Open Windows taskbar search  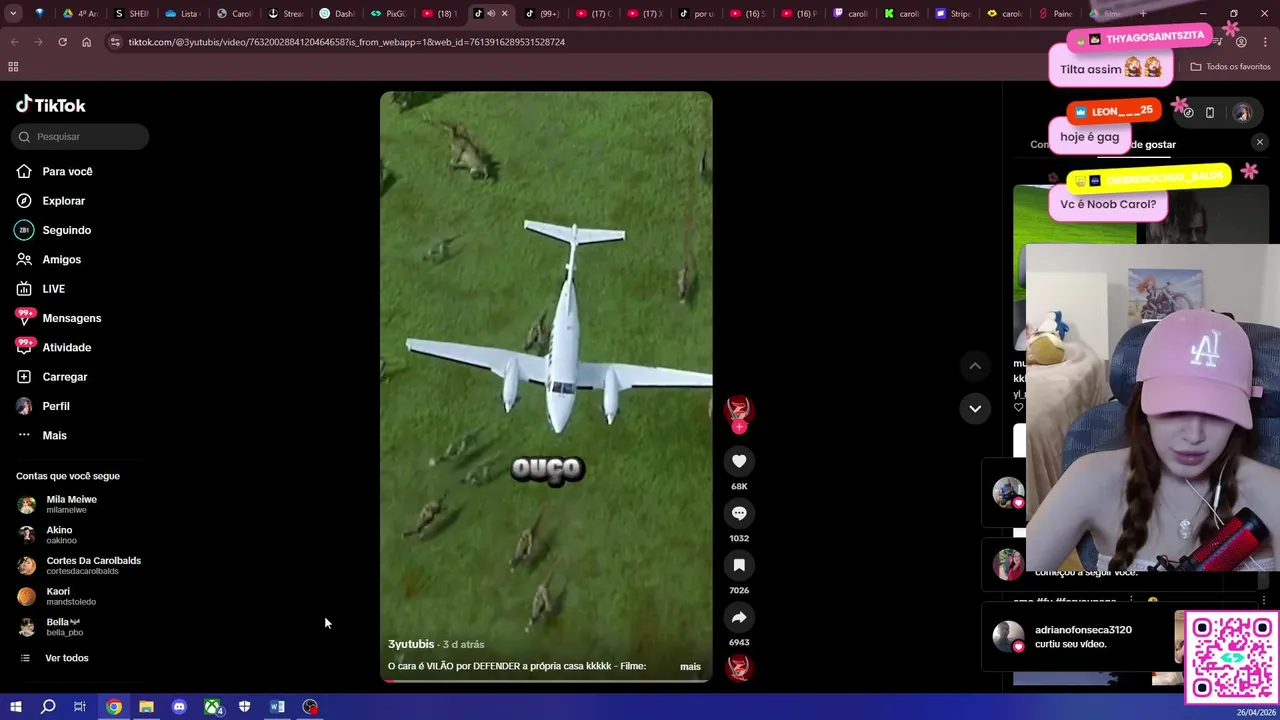47,707
